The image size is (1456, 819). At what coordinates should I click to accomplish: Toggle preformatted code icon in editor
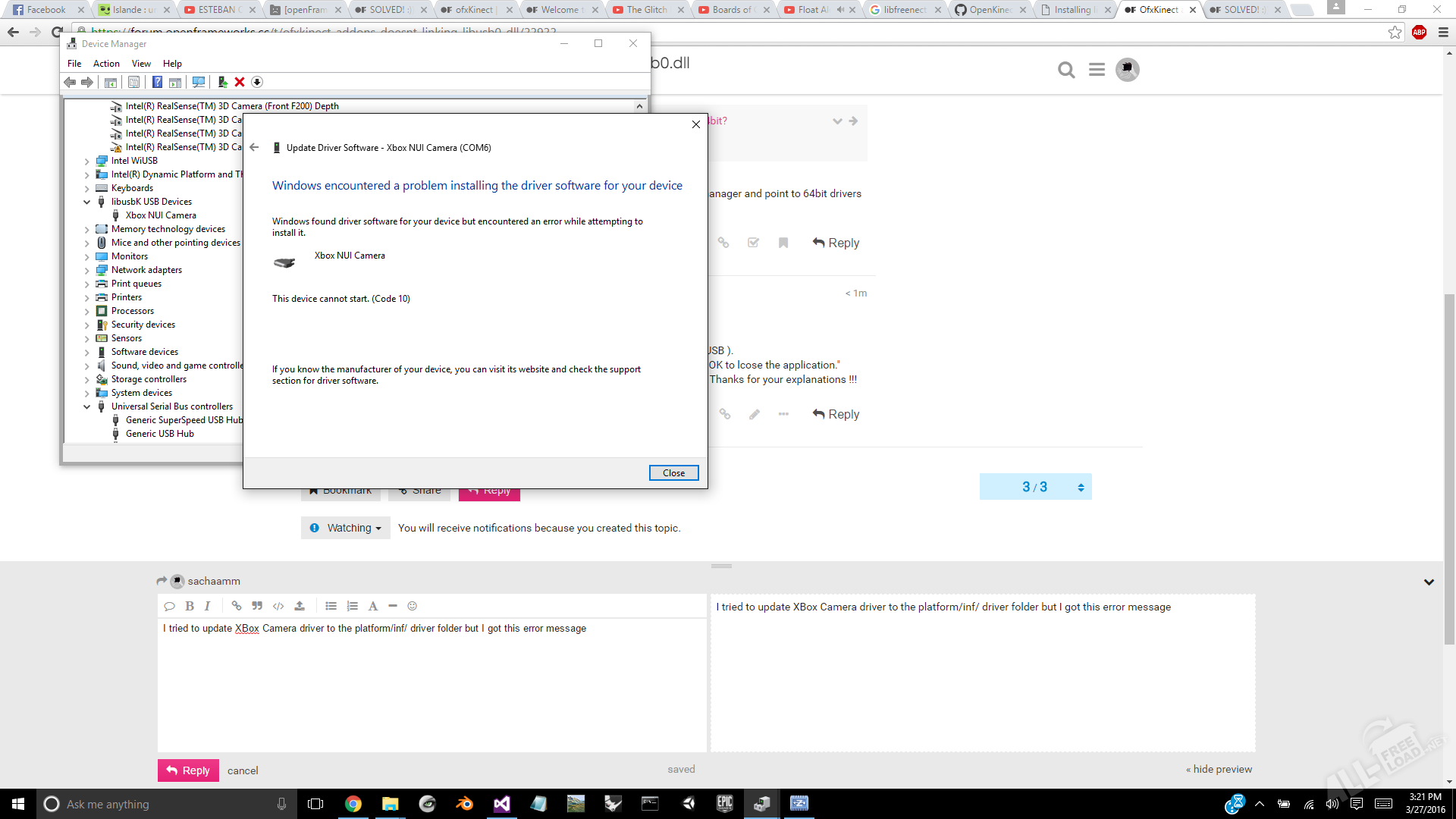point(278,606)
